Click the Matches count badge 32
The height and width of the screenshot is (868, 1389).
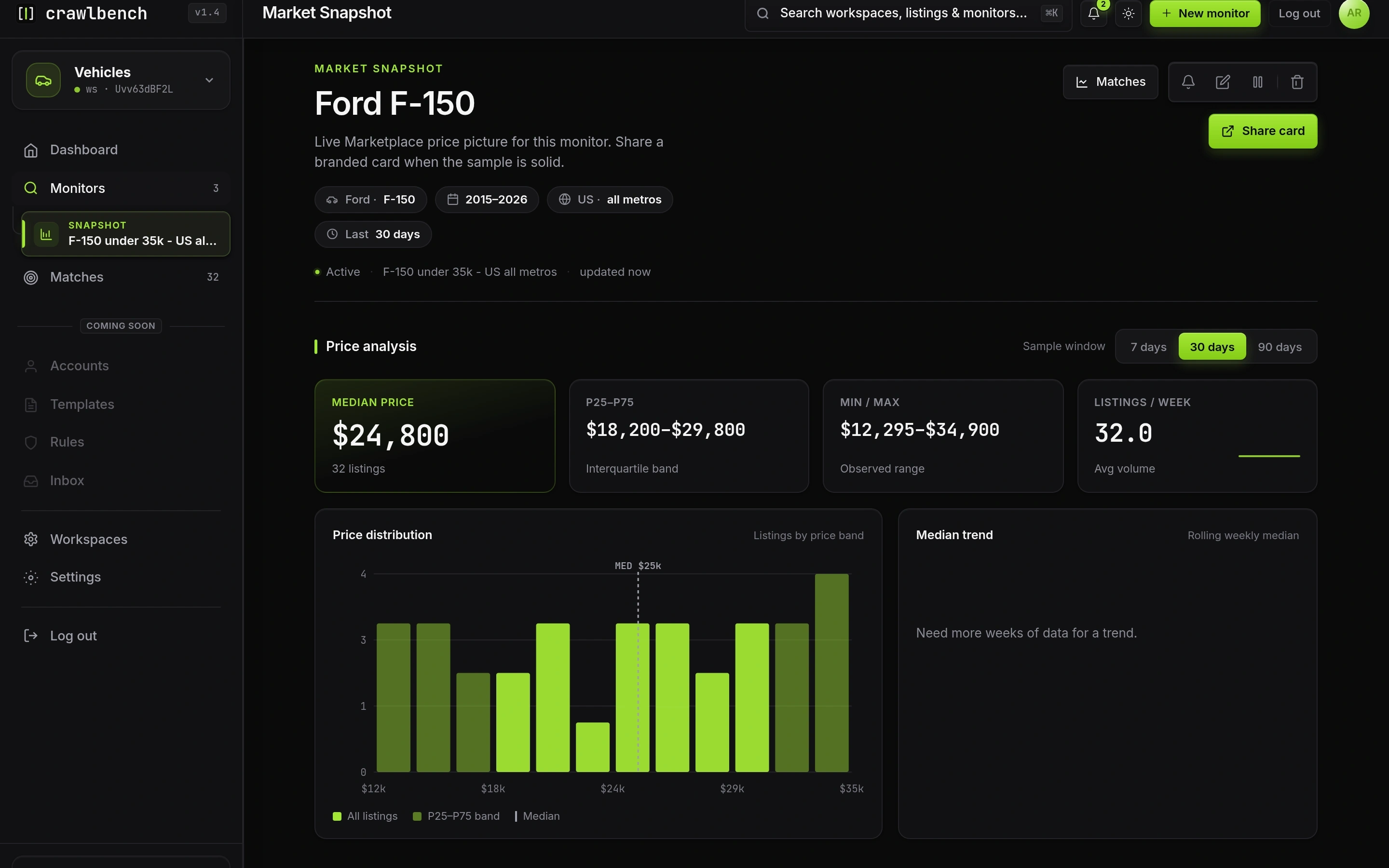(x=212, y=277)
